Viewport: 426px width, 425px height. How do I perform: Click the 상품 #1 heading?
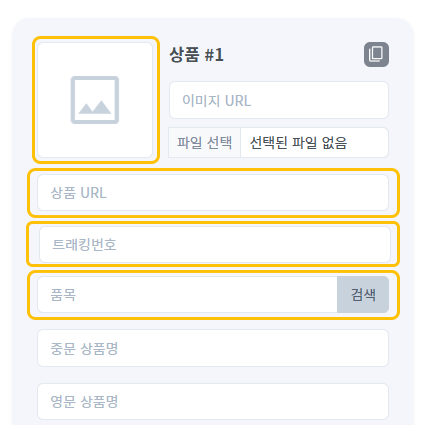(x=196, y=54)
